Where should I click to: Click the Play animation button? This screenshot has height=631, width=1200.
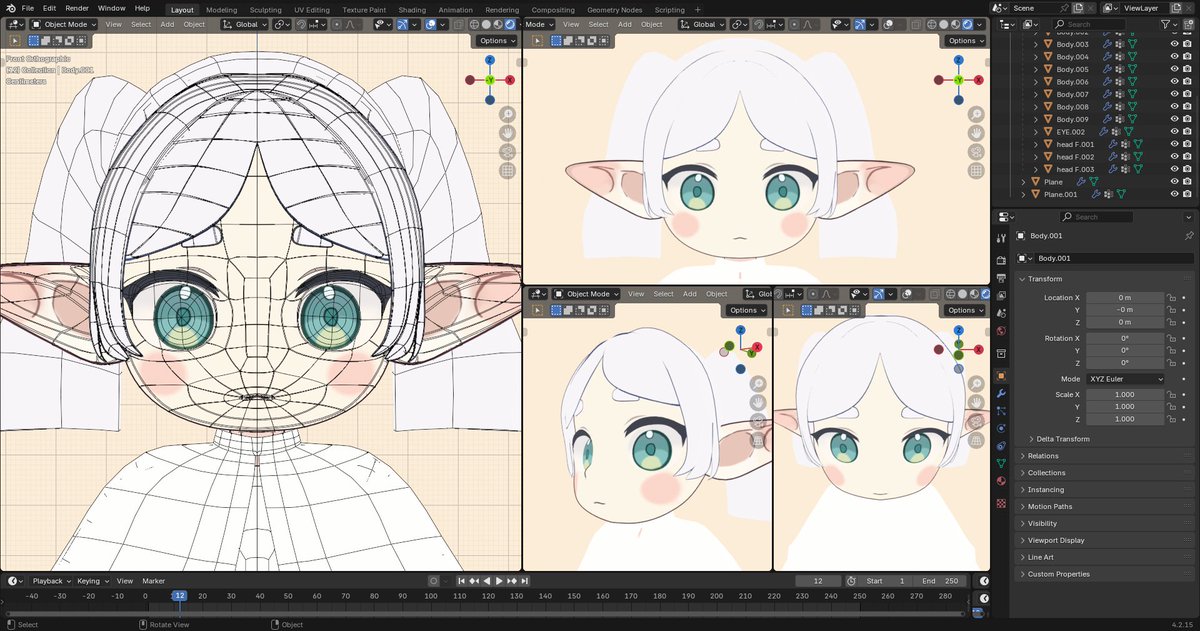click(499, 581)
